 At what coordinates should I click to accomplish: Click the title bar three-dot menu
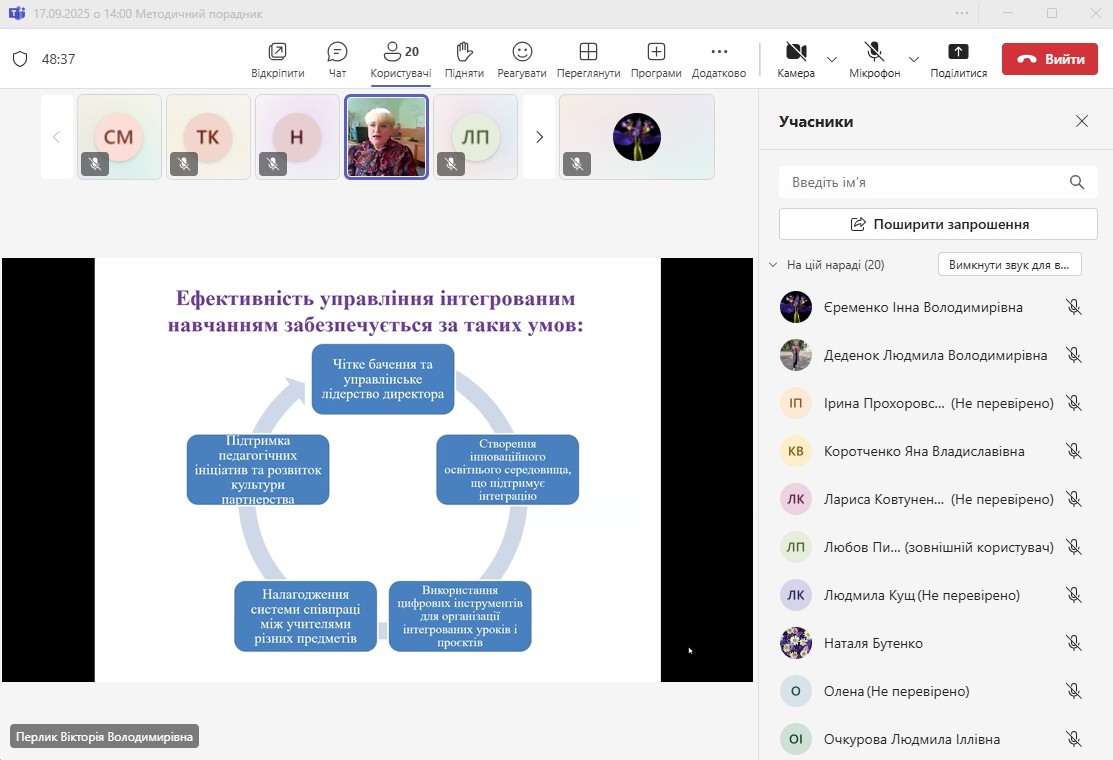point(962,13)
